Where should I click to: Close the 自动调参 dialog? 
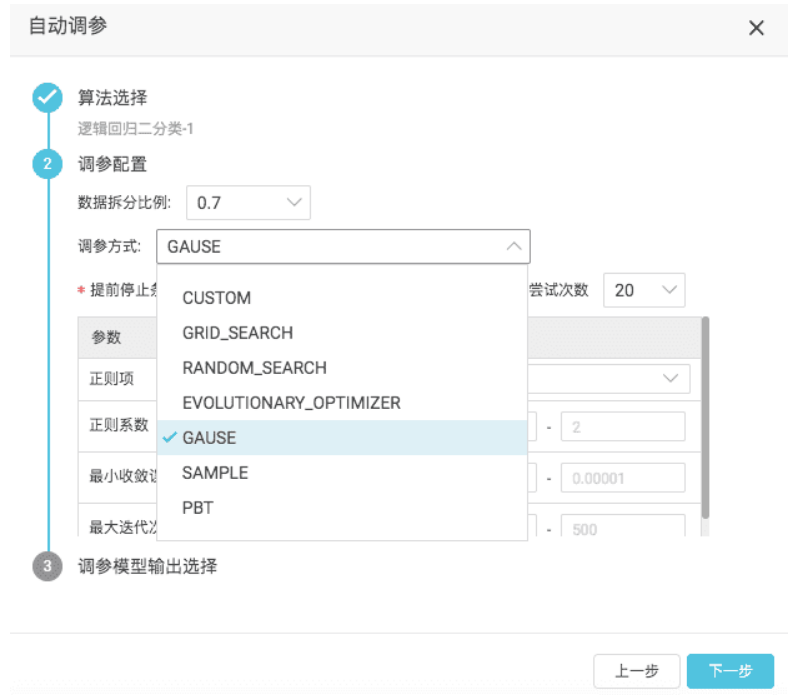pyautogui.click(x=756, y=28)
